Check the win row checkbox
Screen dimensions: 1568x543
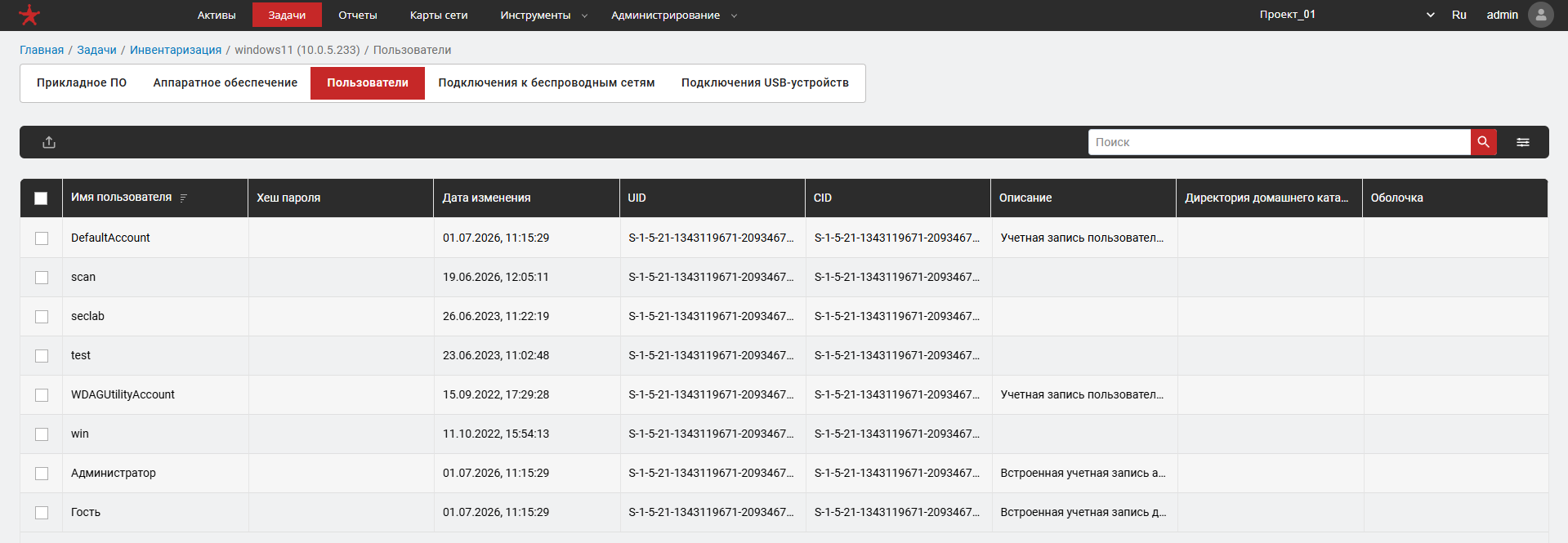coord(42,434)
